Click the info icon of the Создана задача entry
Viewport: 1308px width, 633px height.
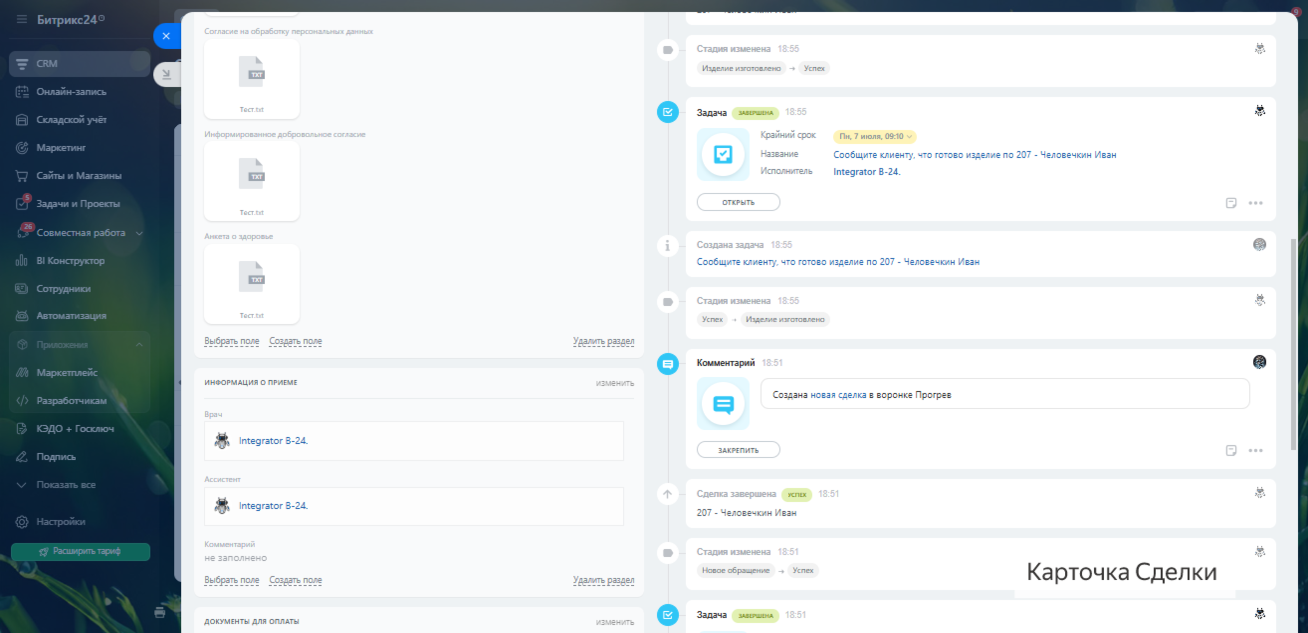[668, 245]
